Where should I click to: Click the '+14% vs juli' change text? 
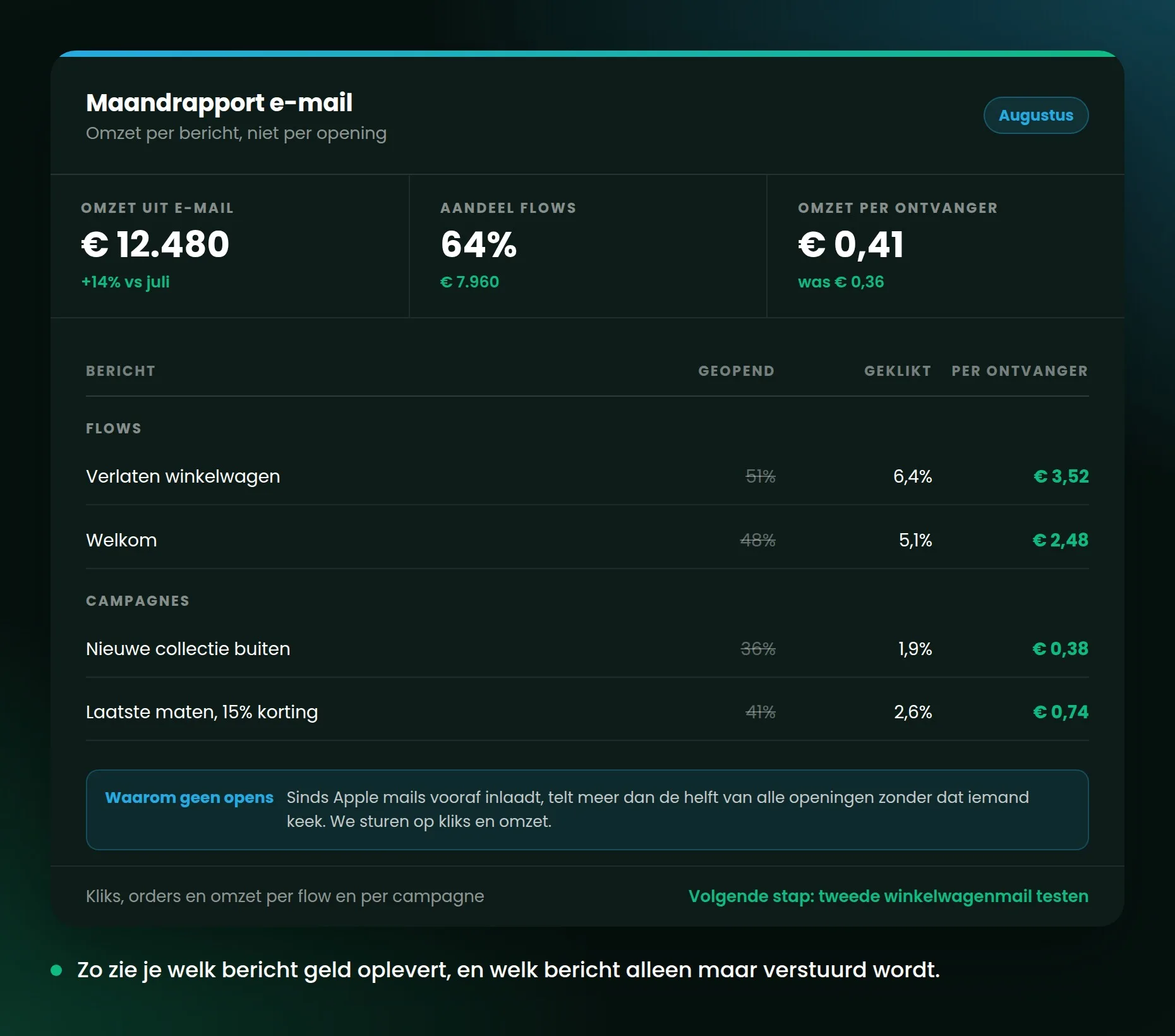126,282
